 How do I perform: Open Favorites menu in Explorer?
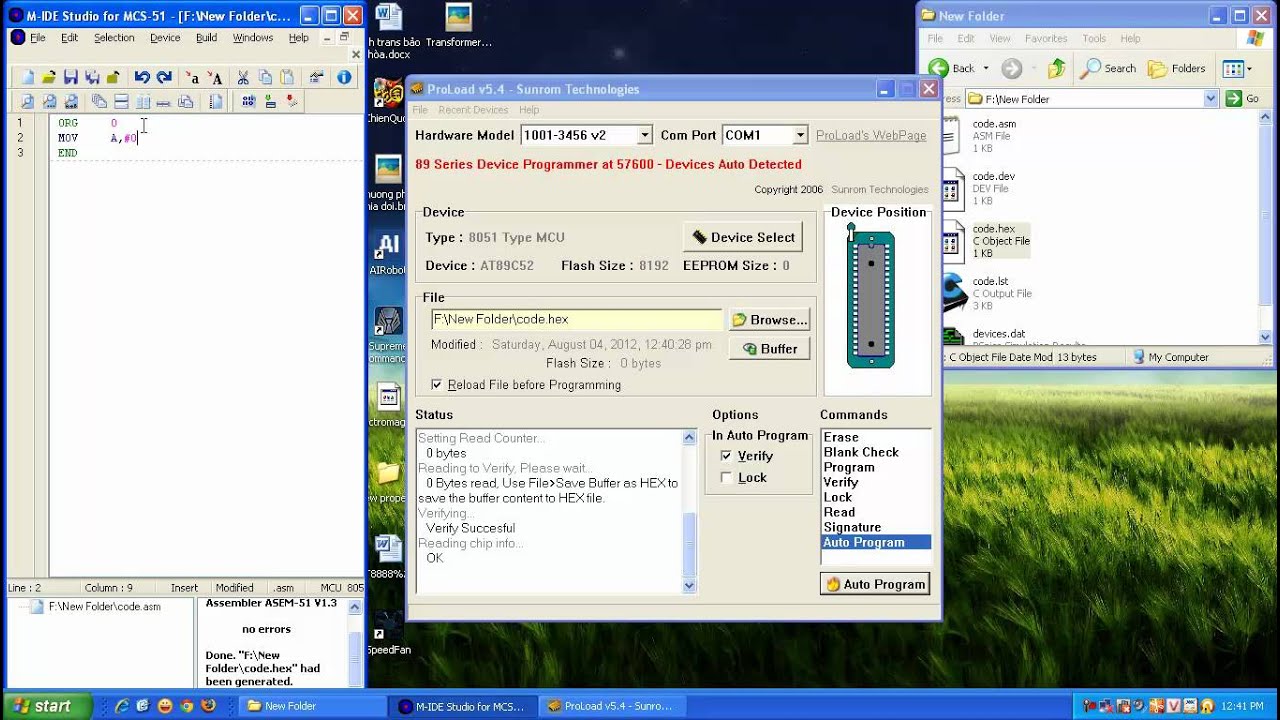pos(1046,38)
